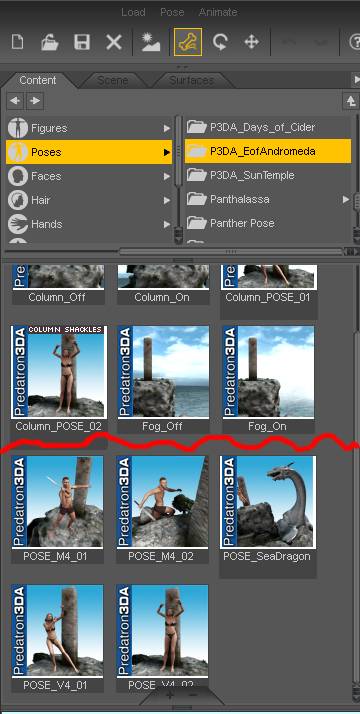Select the rotate arrow tool
The image size is (360, 714).
tap(220, 42)
